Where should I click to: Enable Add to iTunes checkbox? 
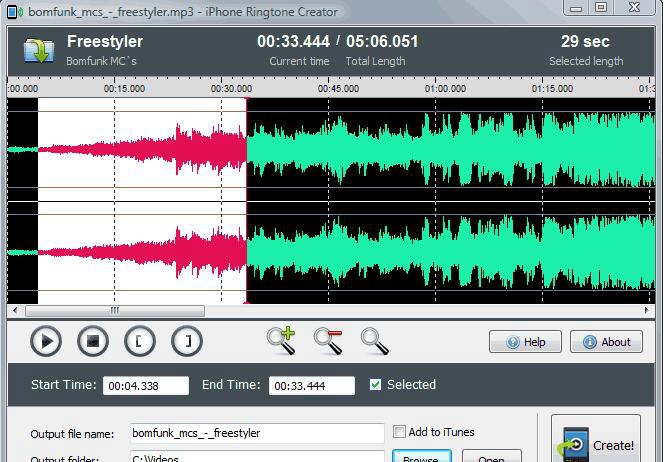(399, 432)
